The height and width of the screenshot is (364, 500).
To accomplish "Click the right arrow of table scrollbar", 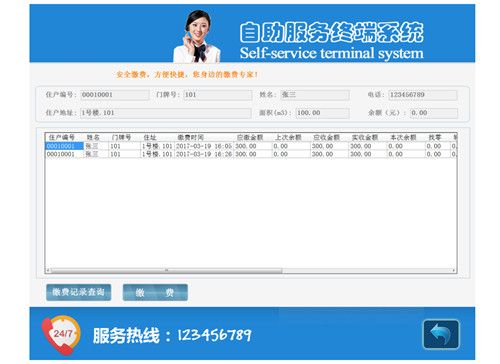I will [454, 270].
